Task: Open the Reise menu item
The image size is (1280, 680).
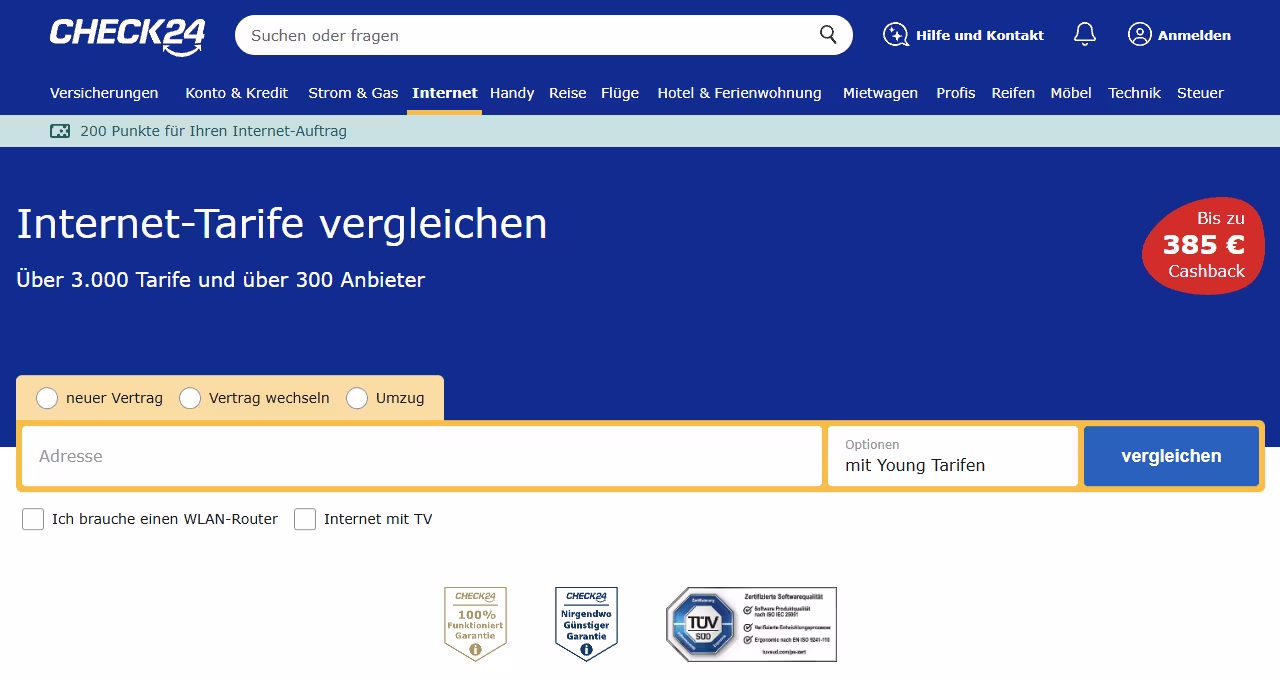Action: (x=568, y=93)
